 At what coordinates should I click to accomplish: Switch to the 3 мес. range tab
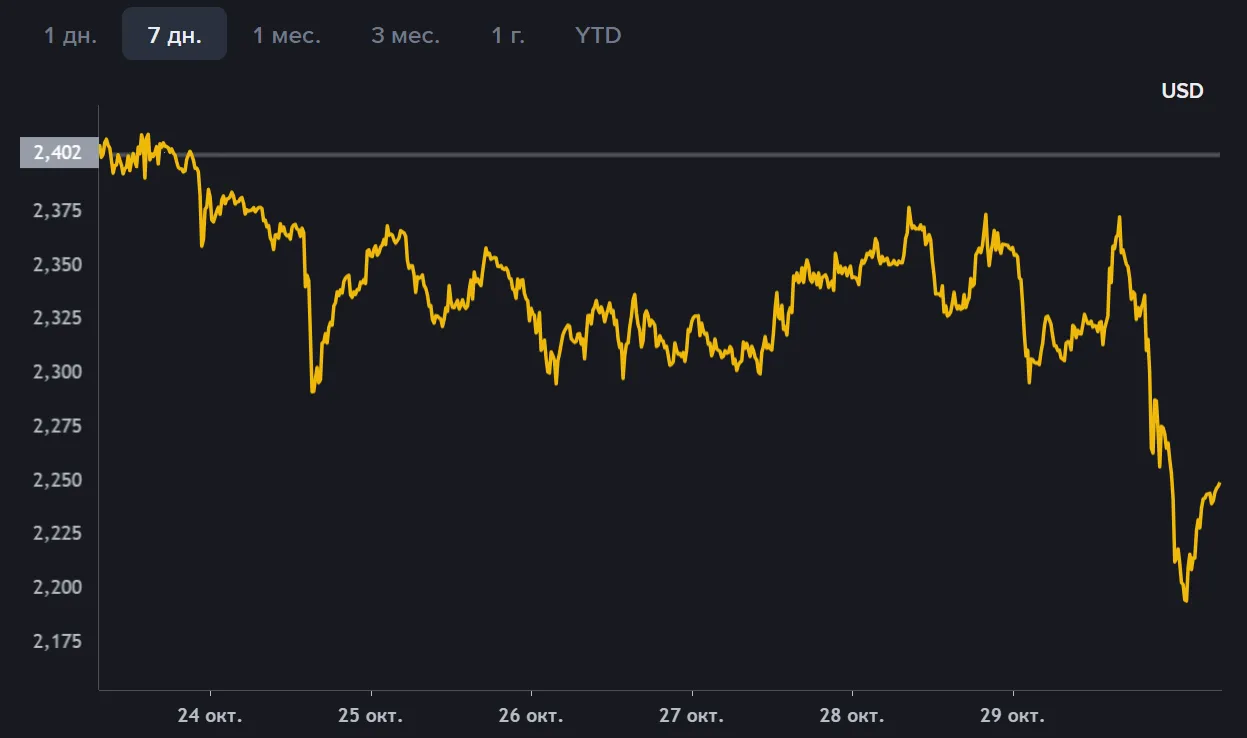(x=405, y=35)
